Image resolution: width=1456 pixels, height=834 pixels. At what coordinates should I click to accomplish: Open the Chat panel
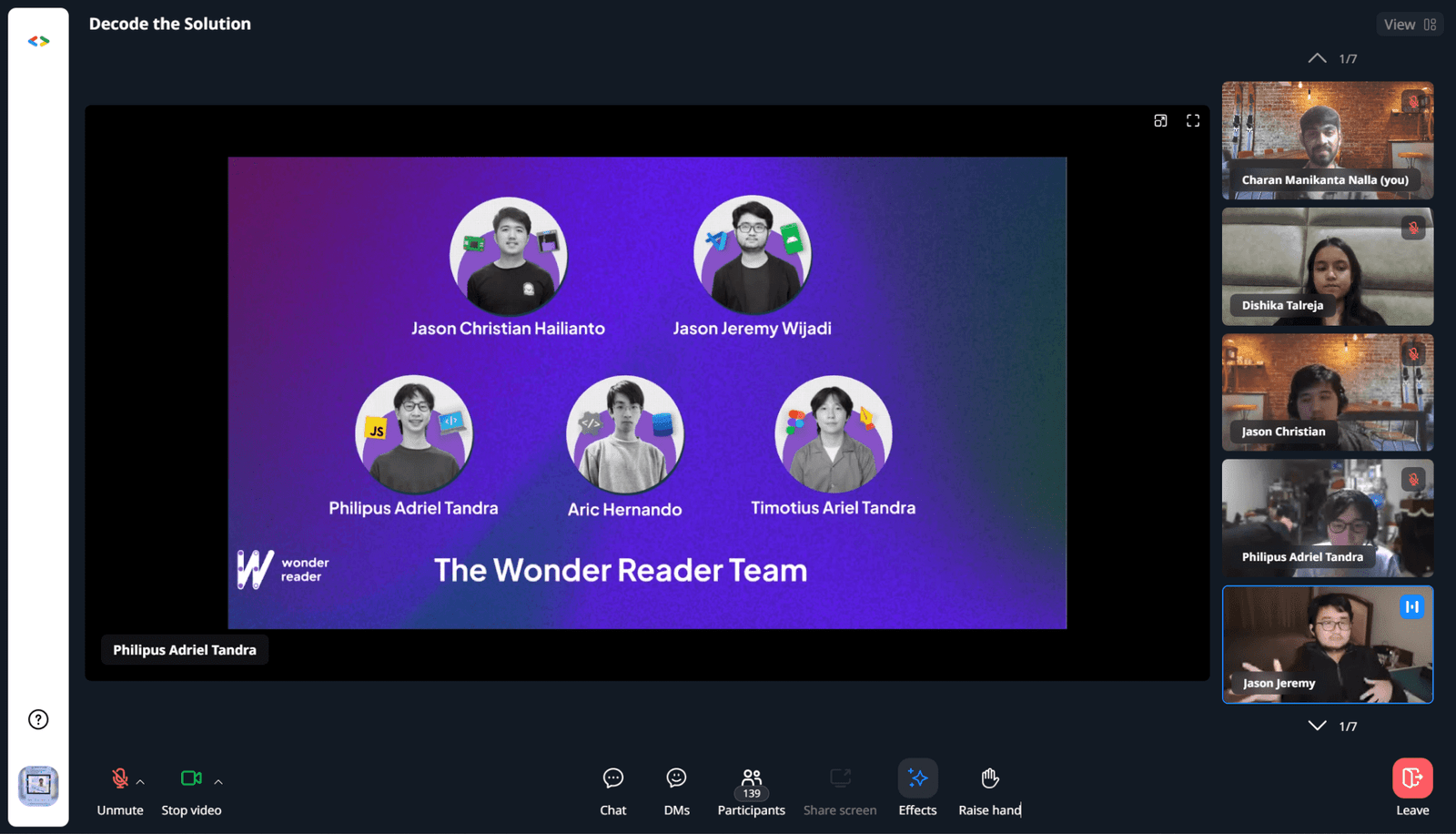coord(613,790)
